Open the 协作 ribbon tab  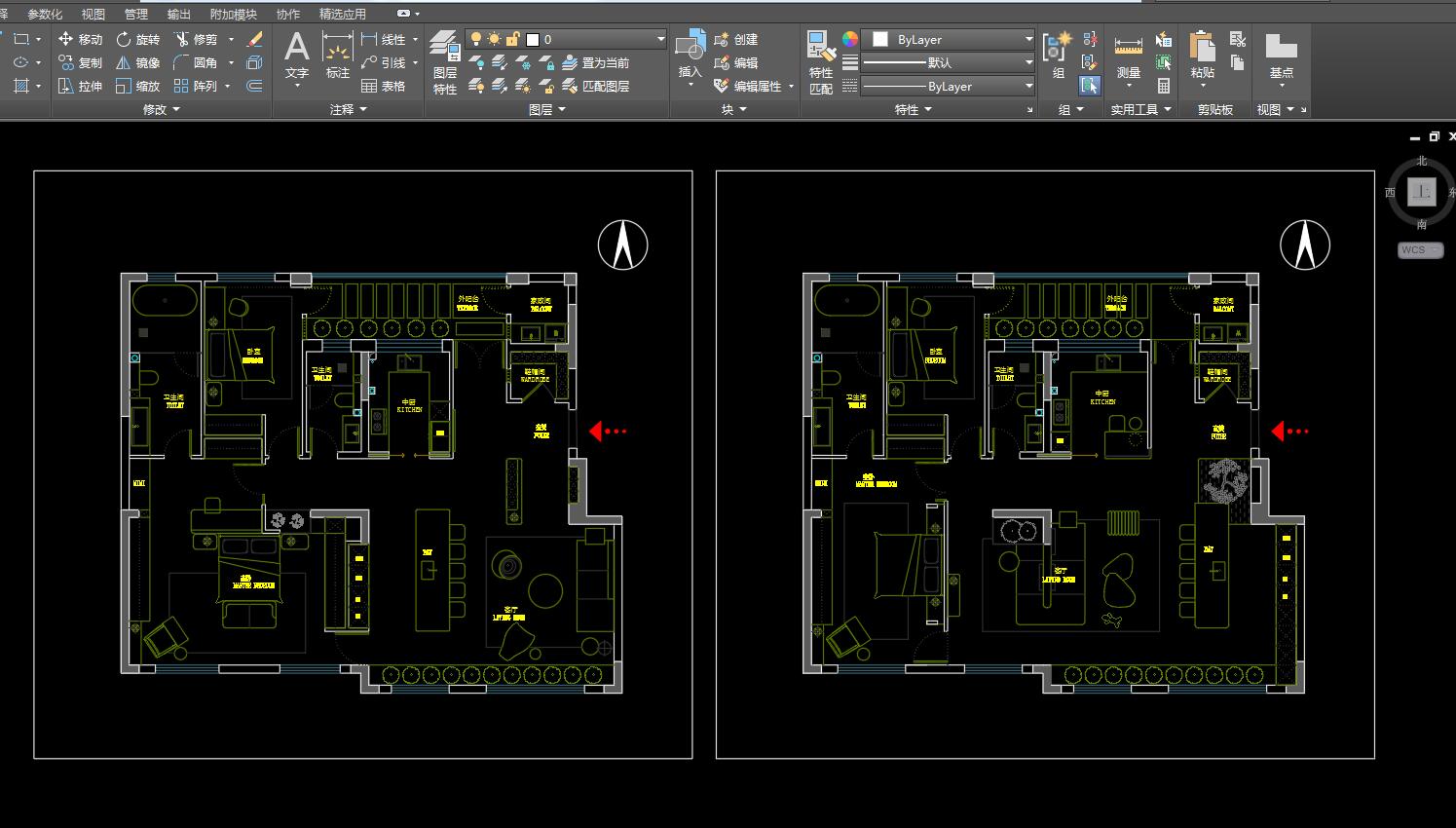coord(288,14)
